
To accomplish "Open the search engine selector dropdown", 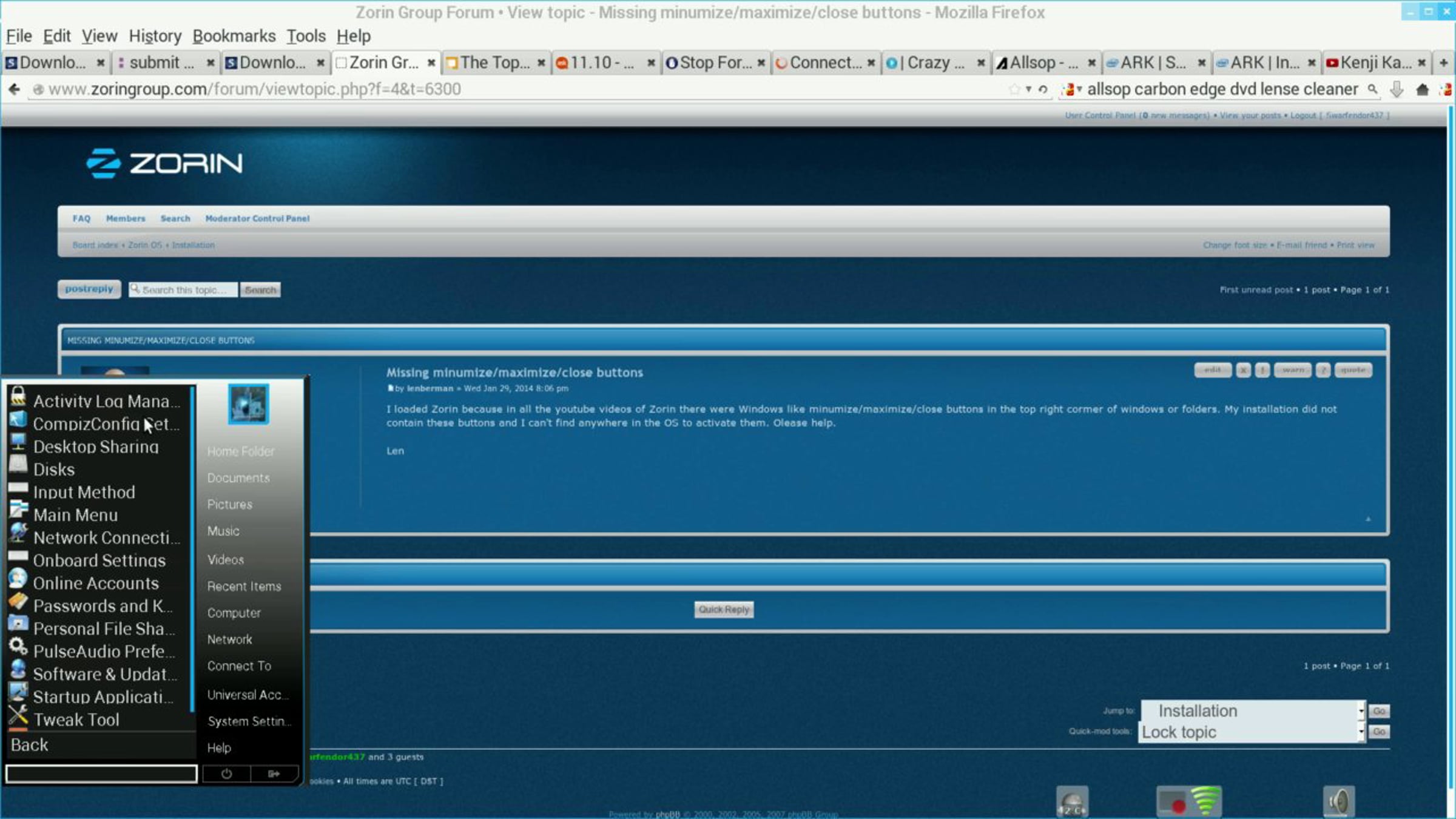I will coord(1071,90).
